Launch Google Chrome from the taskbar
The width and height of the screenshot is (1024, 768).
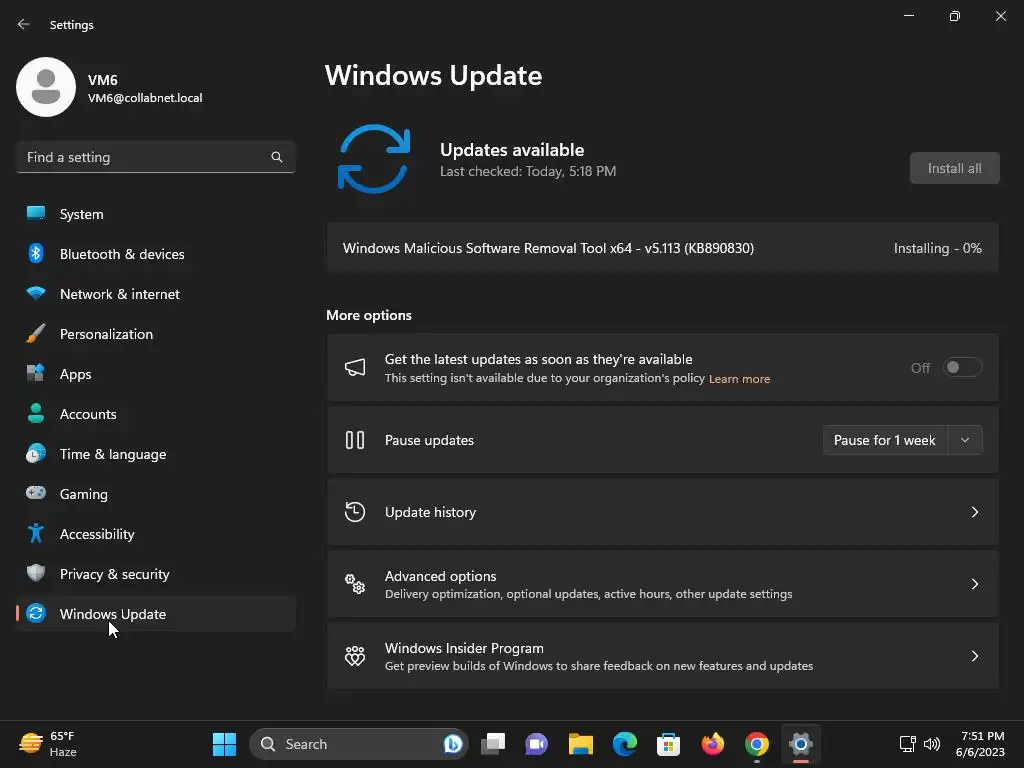coord(757,744)
